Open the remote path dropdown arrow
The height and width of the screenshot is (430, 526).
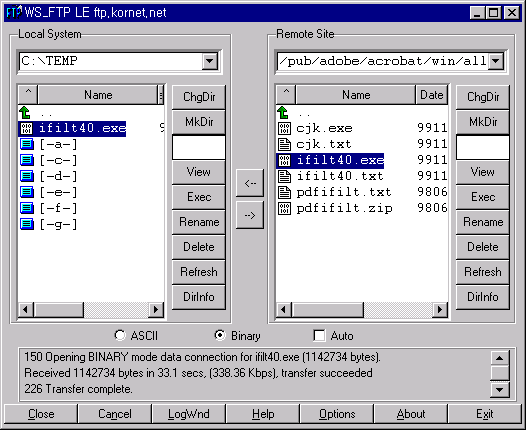point(495,61)
